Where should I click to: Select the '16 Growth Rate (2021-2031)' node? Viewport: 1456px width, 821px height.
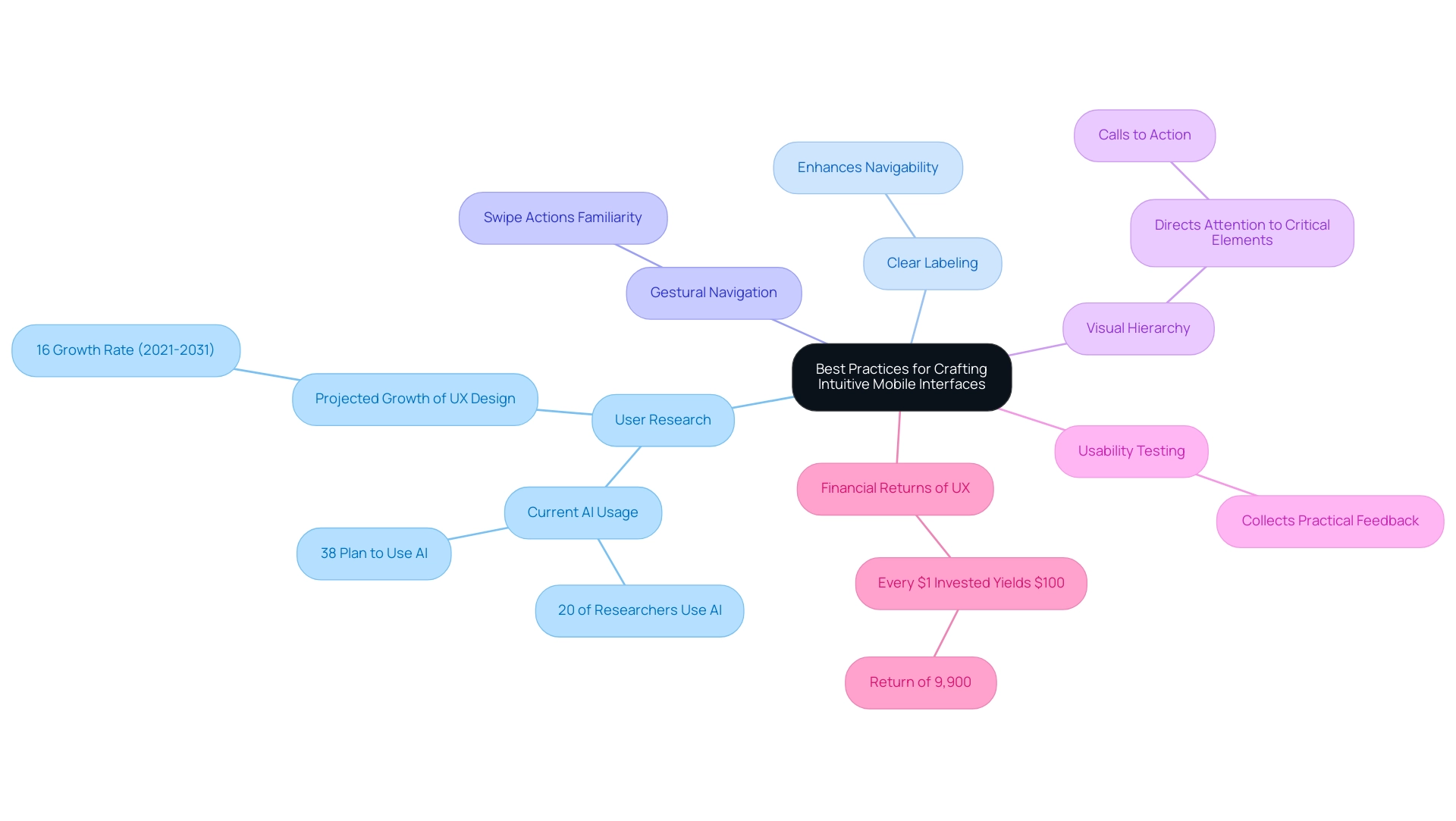[126, 349]
